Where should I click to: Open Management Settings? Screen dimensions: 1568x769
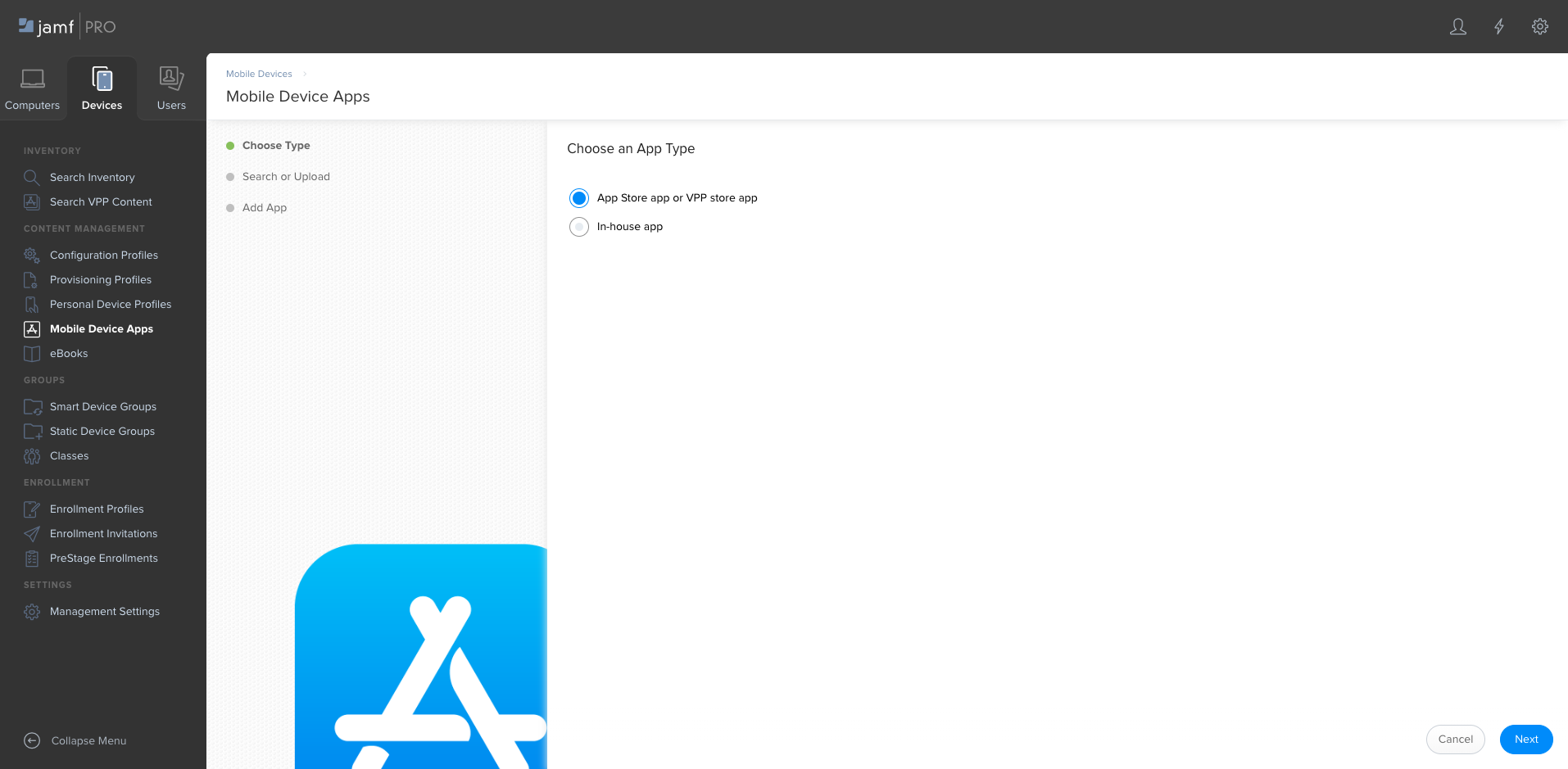tap(105, 612)
